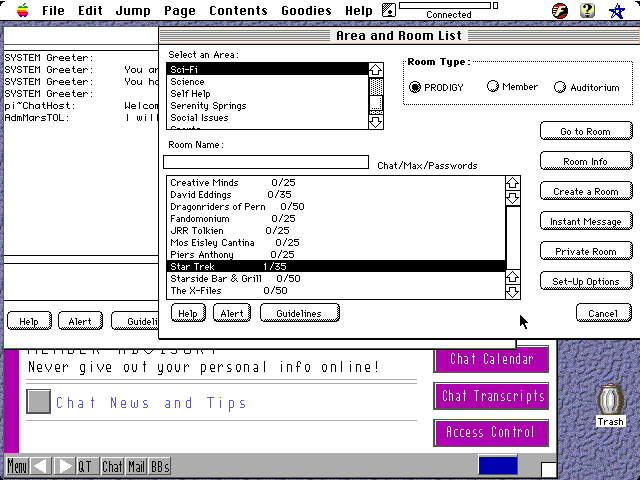Select the Self Help area
Screen dimensions: 642x480
tap(268, 93)
